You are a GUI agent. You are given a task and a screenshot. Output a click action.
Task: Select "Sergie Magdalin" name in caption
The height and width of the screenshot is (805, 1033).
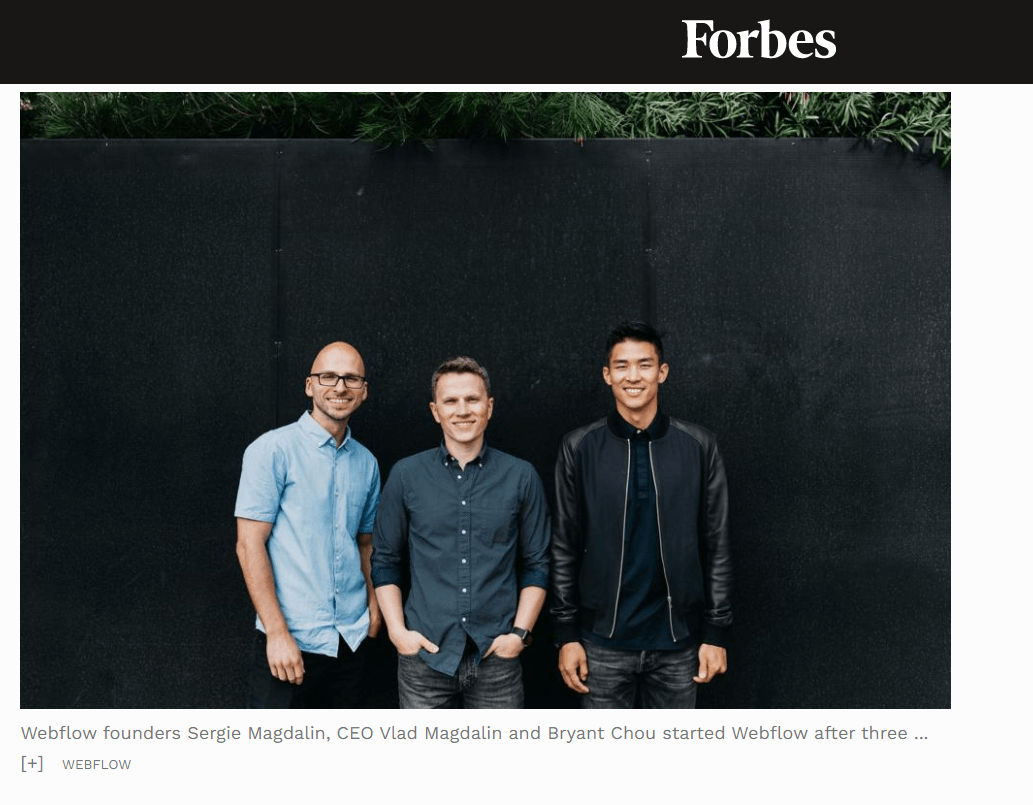click(x=258, y=733)
